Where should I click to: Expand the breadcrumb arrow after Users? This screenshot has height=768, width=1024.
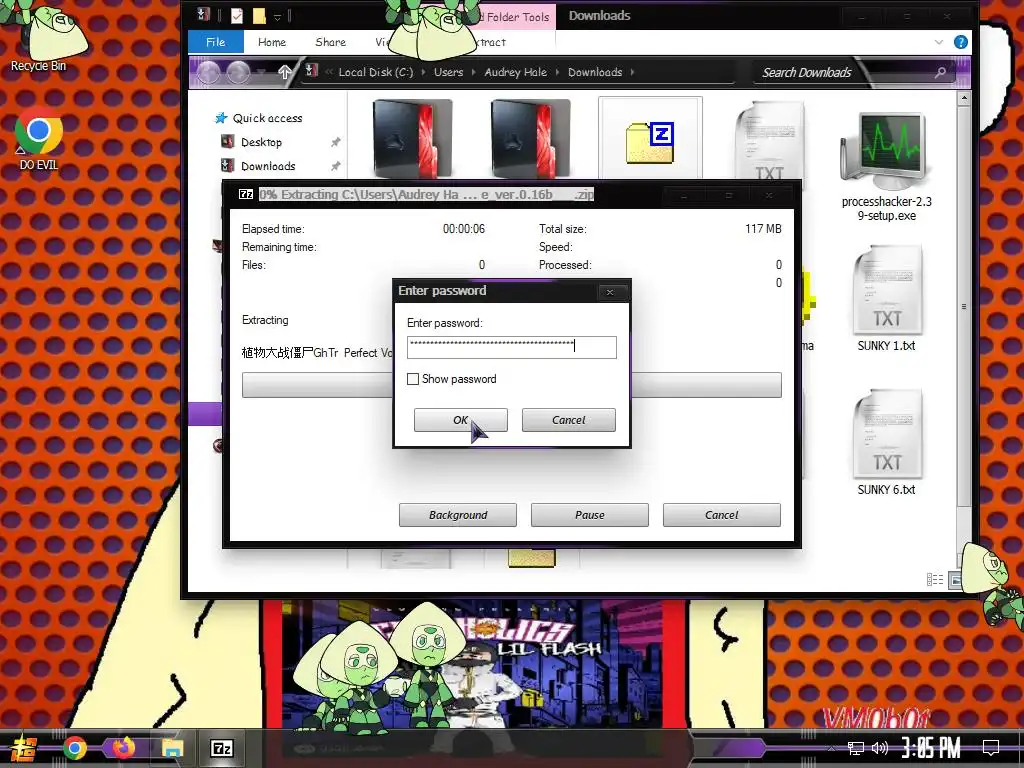pos(473,72)
